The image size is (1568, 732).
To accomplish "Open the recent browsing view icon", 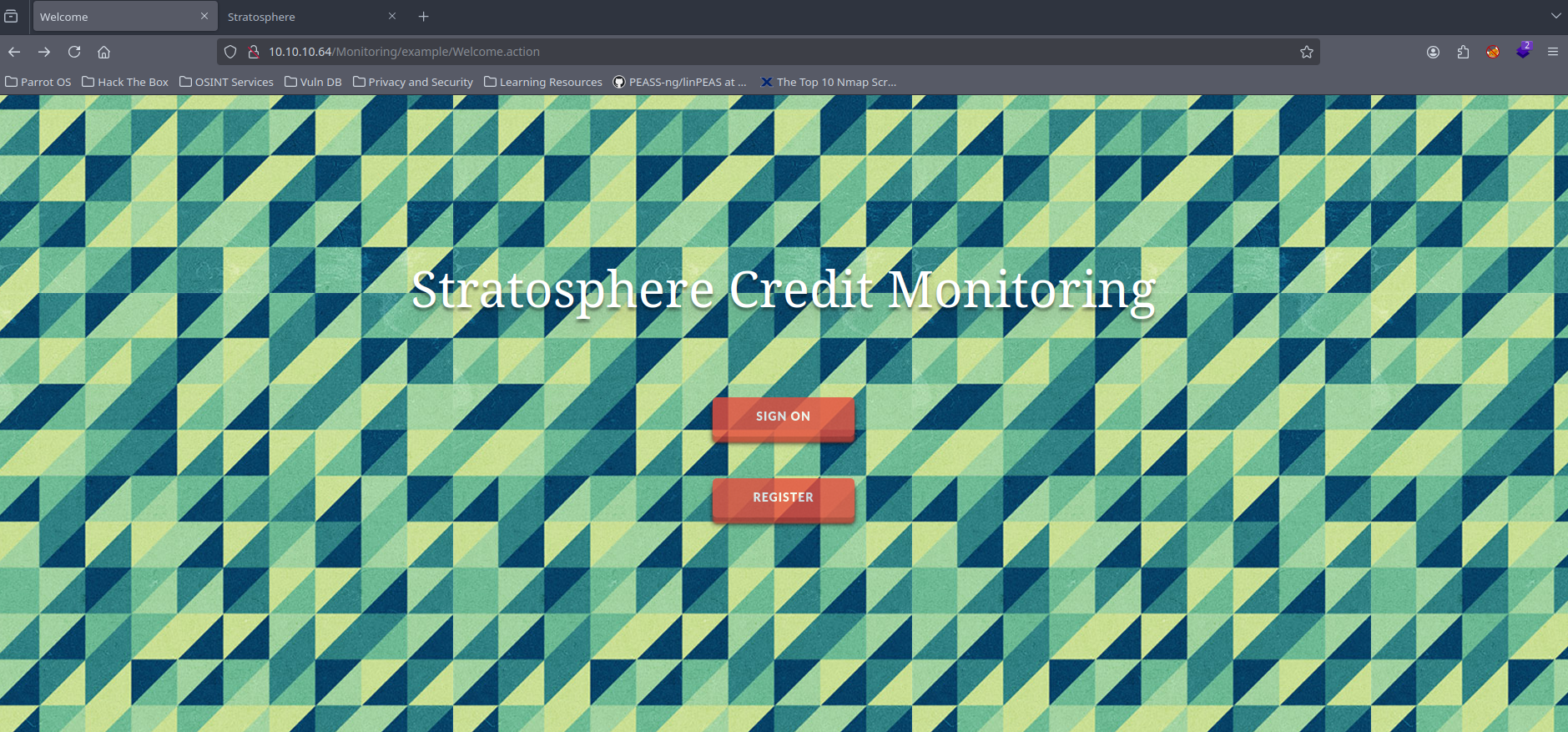I will [x=11, y=17].
